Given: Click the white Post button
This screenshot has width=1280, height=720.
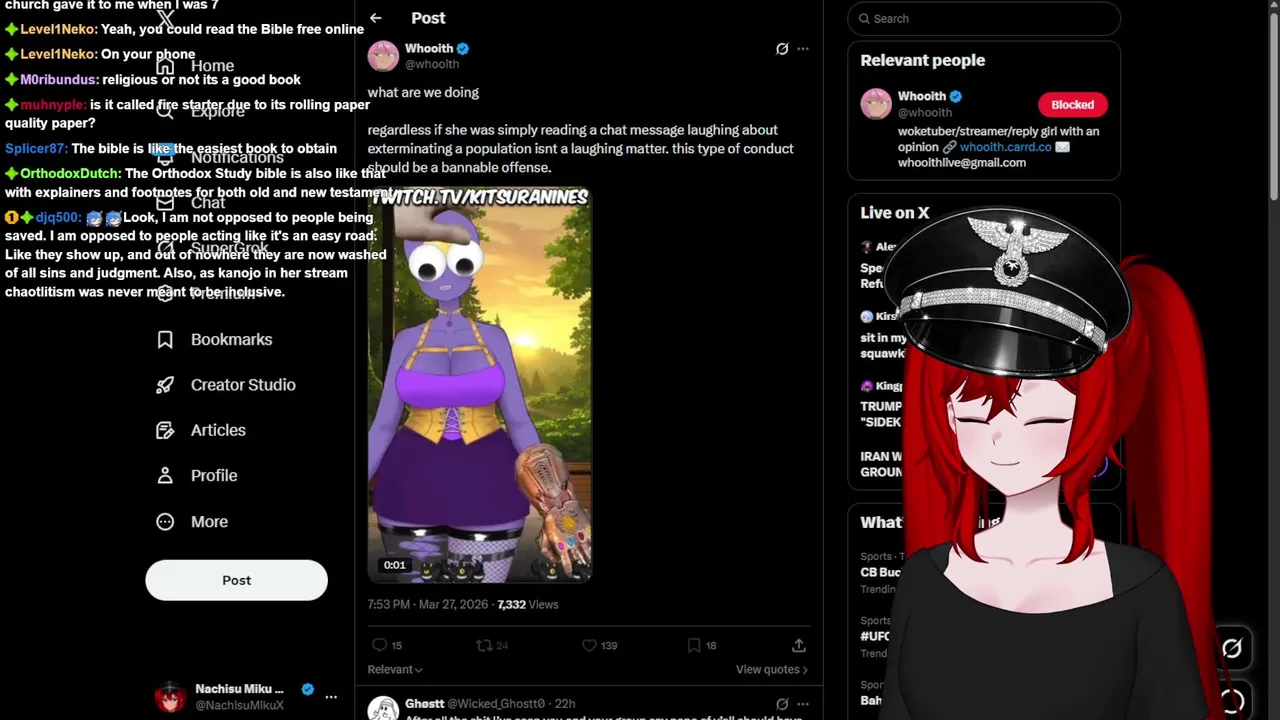Looking at the screenshot, I should click(236, 580).
